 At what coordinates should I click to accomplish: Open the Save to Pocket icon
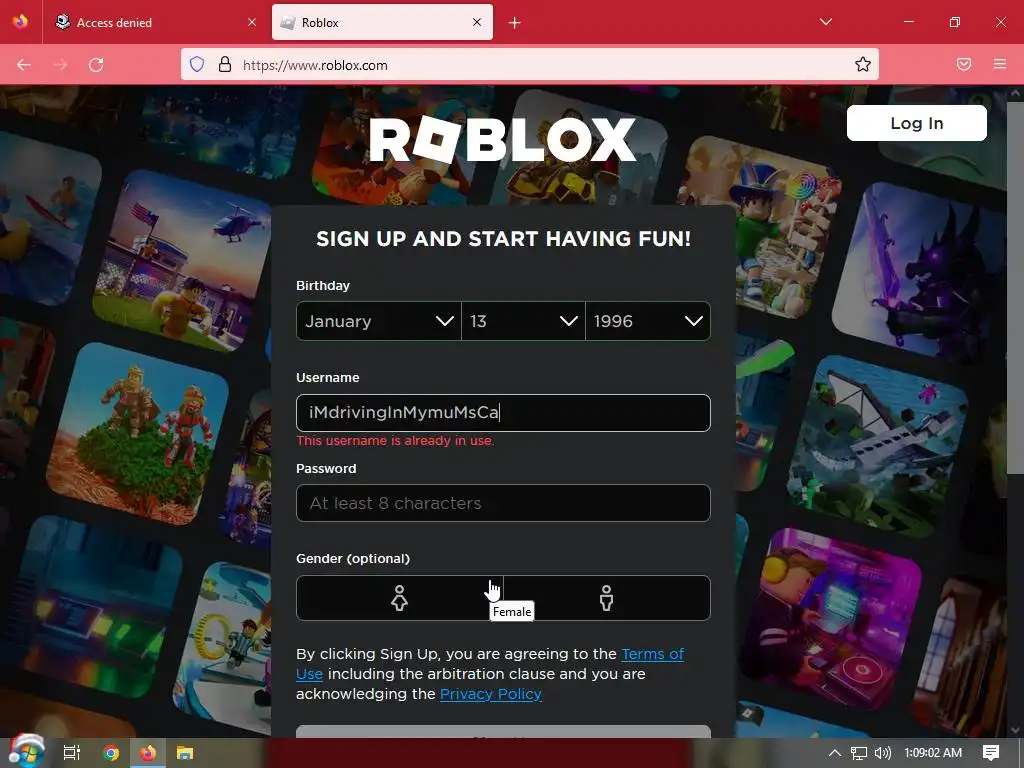(964, 64)
